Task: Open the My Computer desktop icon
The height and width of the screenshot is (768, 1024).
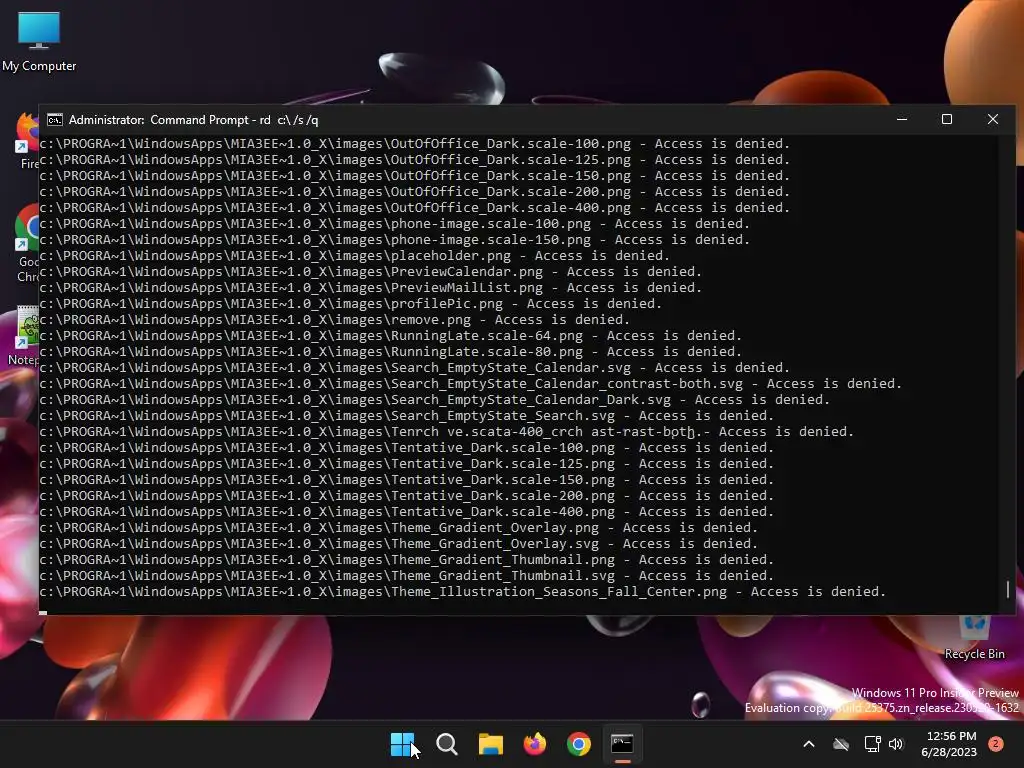Action: (x=39, y=42)
